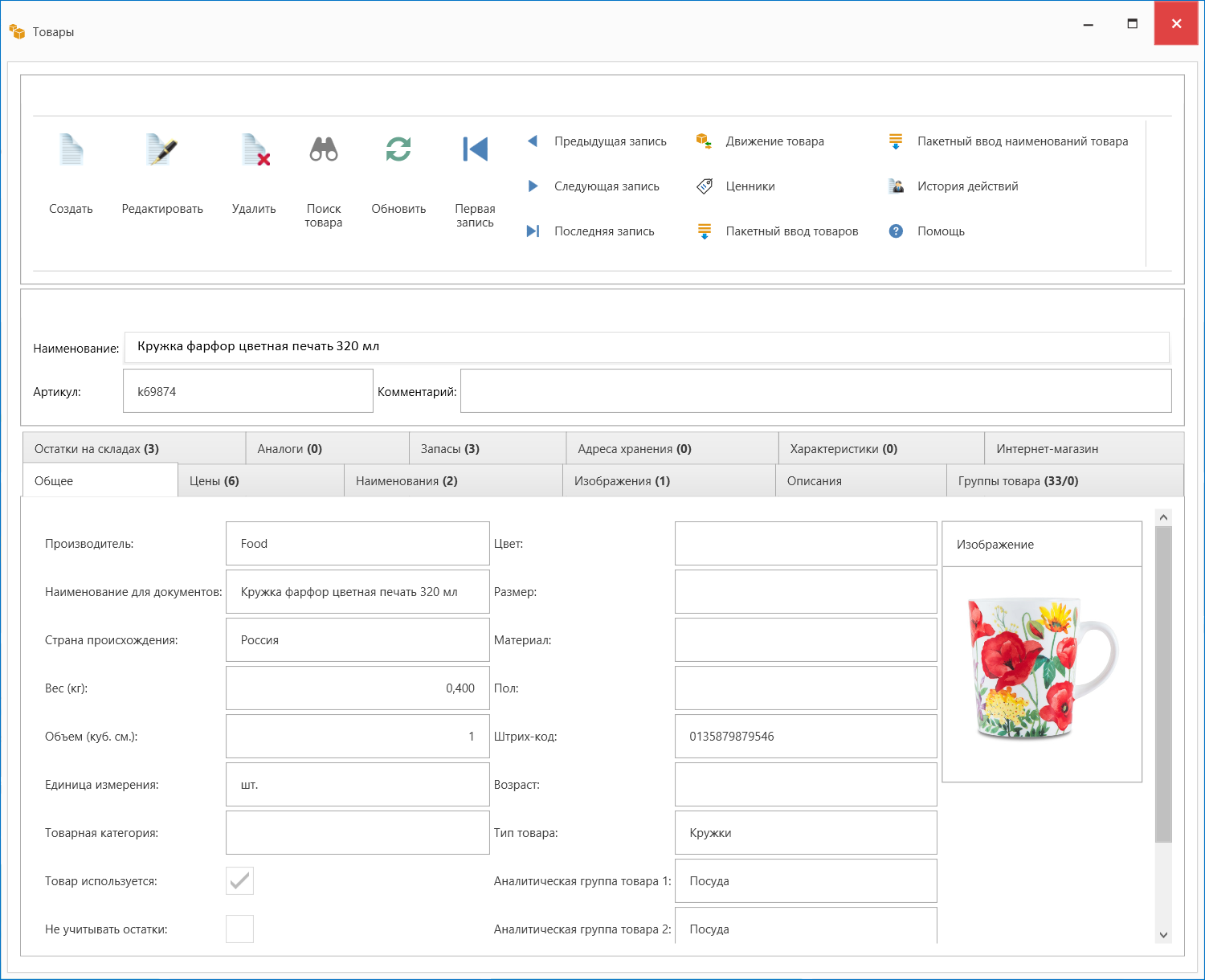
Task: Open the 'Наименования (2)' tab
Action: [453, 480]
